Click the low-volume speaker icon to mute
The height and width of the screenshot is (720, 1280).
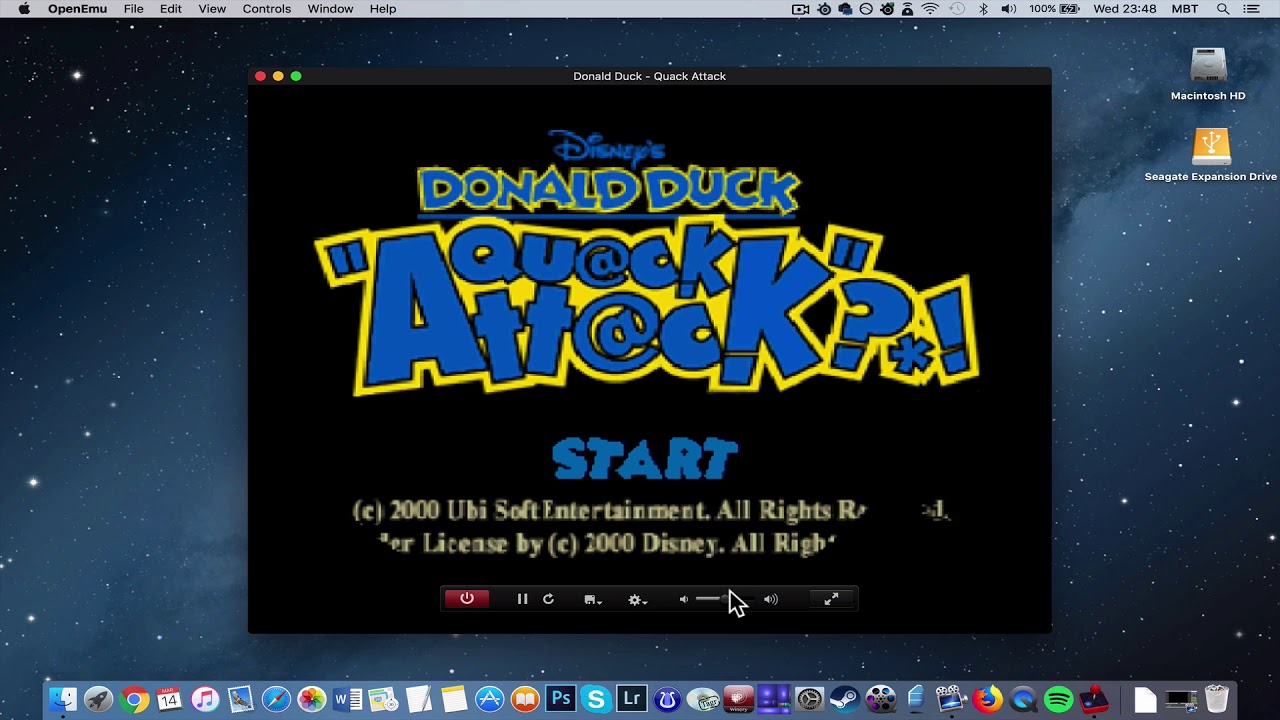tap(684, 600)
